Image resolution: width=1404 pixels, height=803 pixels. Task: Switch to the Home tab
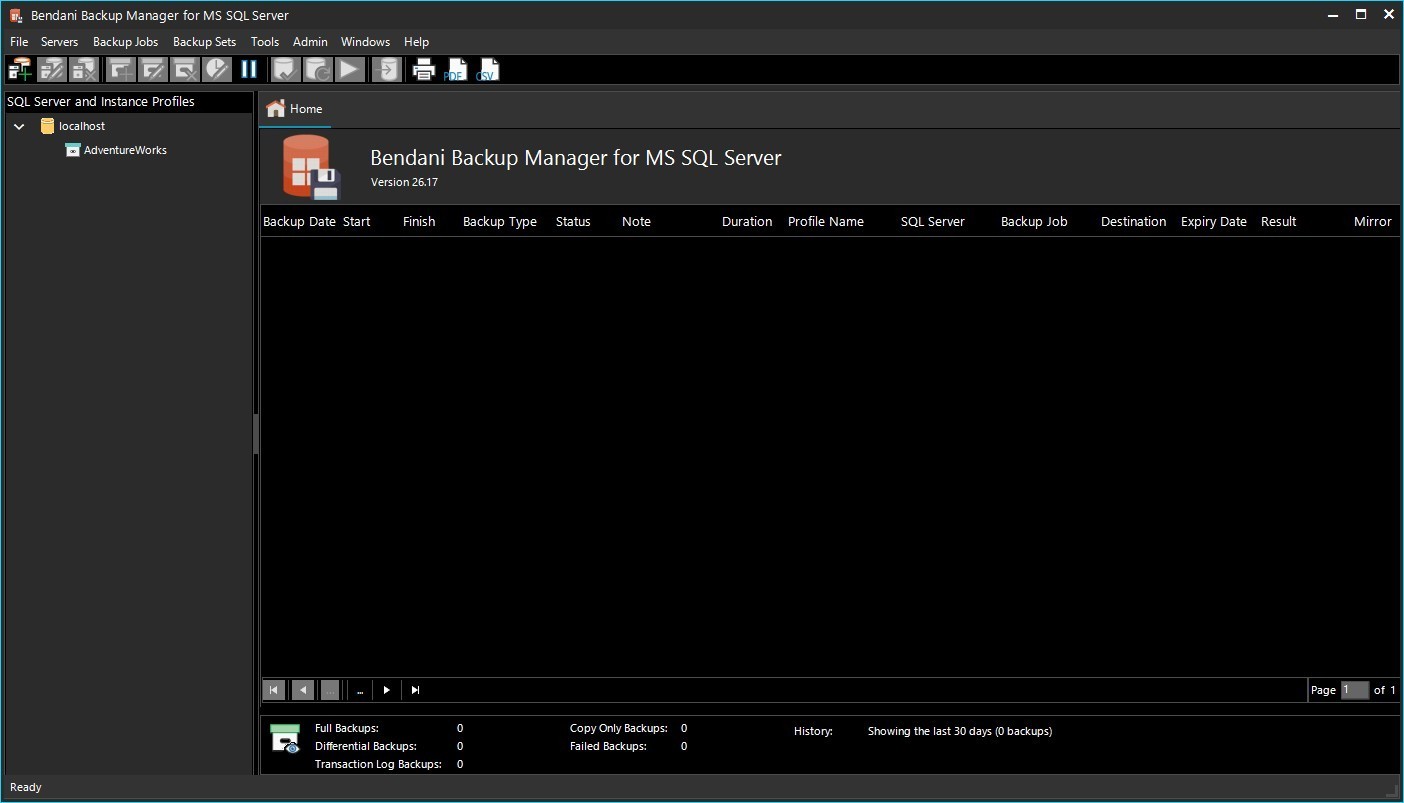(295, 109)
